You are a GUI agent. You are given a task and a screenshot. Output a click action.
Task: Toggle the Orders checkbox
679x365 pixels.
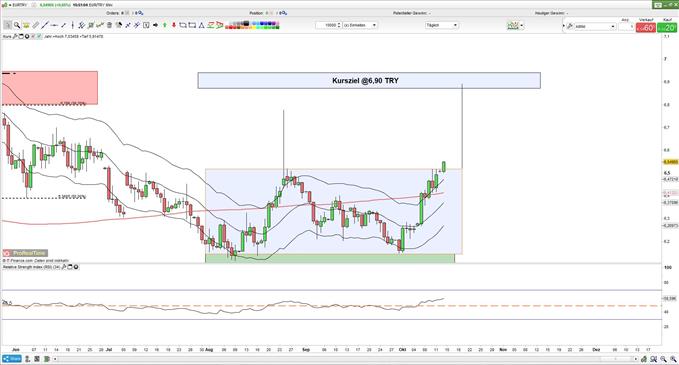[127, 13]
